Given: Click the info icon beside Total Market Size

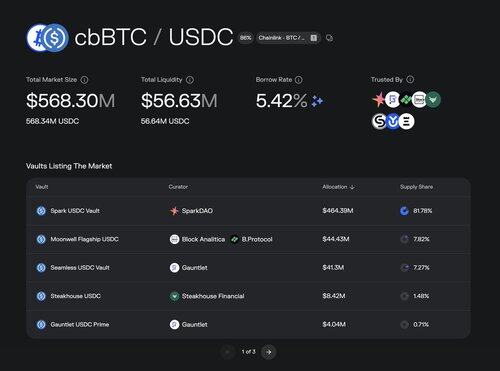Looking at the screenshot, I should point(84,80).
